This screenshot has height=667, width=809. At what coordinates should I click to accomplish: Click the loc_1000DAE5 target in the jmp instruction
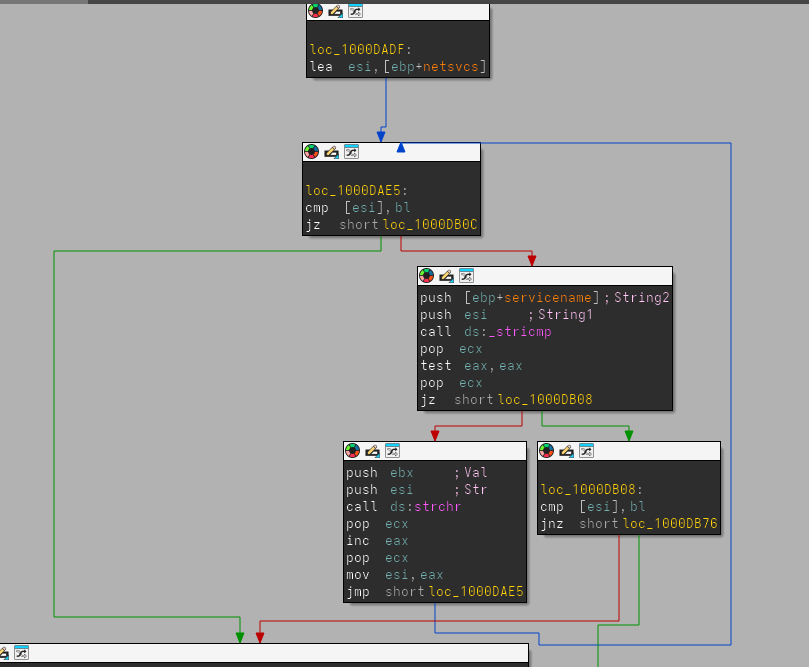coord(476,592)
